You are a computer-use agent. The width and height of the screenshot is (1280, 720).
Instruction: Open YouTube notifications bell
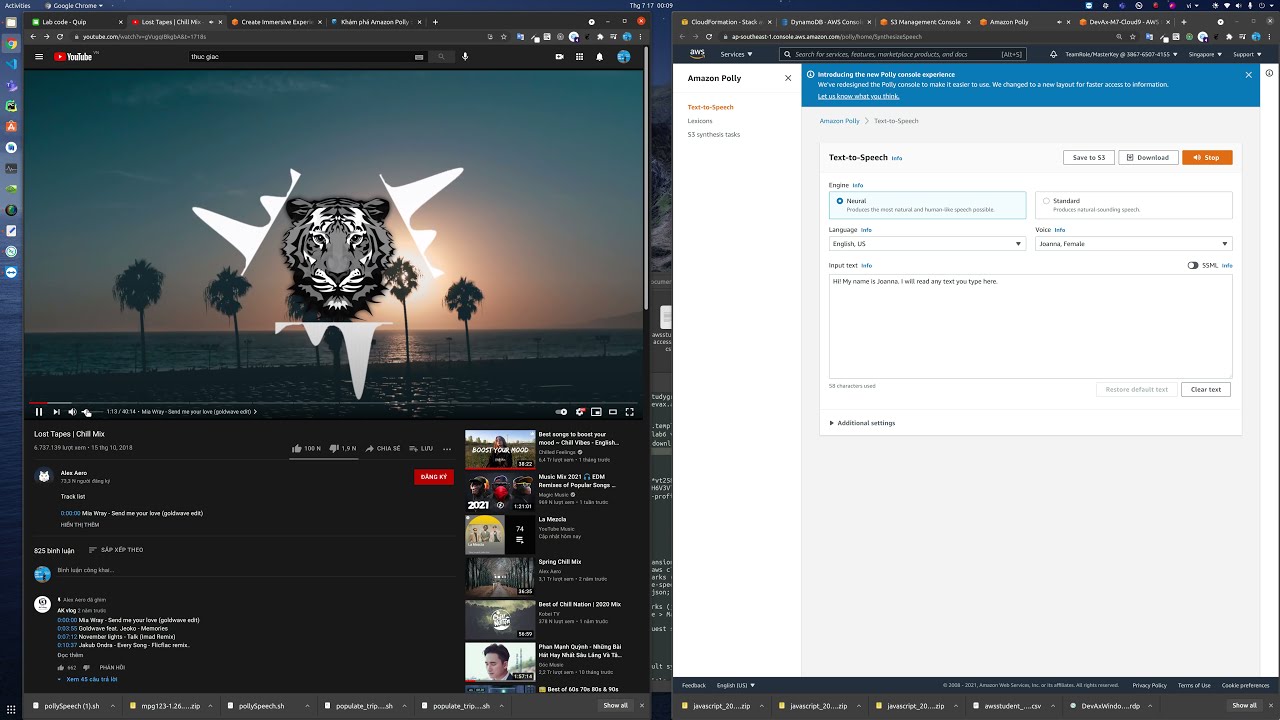[599, 57]
